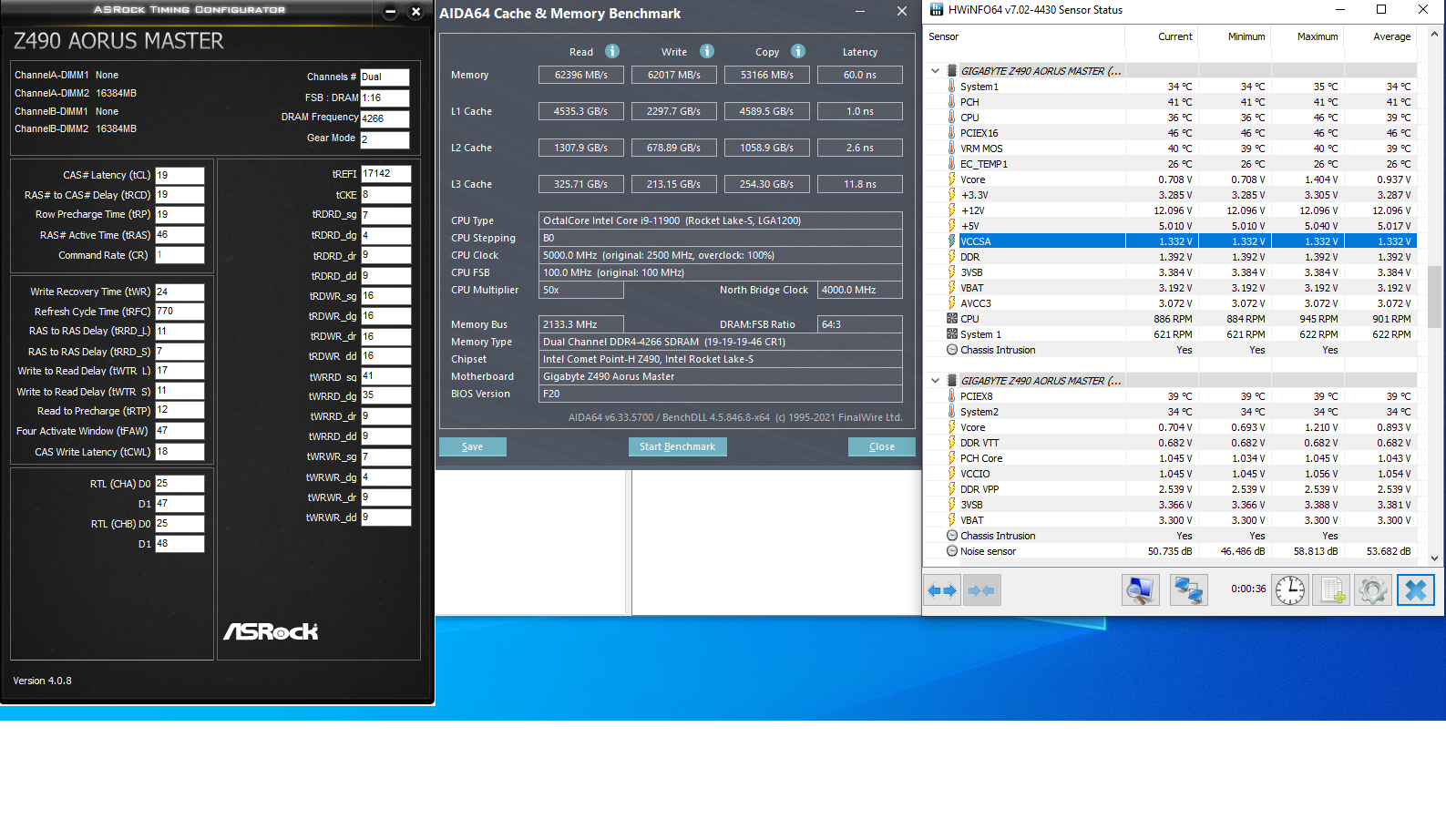Screen dimensions: 1446x840
Task: Open HWiNFO networked computers icon
Action: (1189, 590)
